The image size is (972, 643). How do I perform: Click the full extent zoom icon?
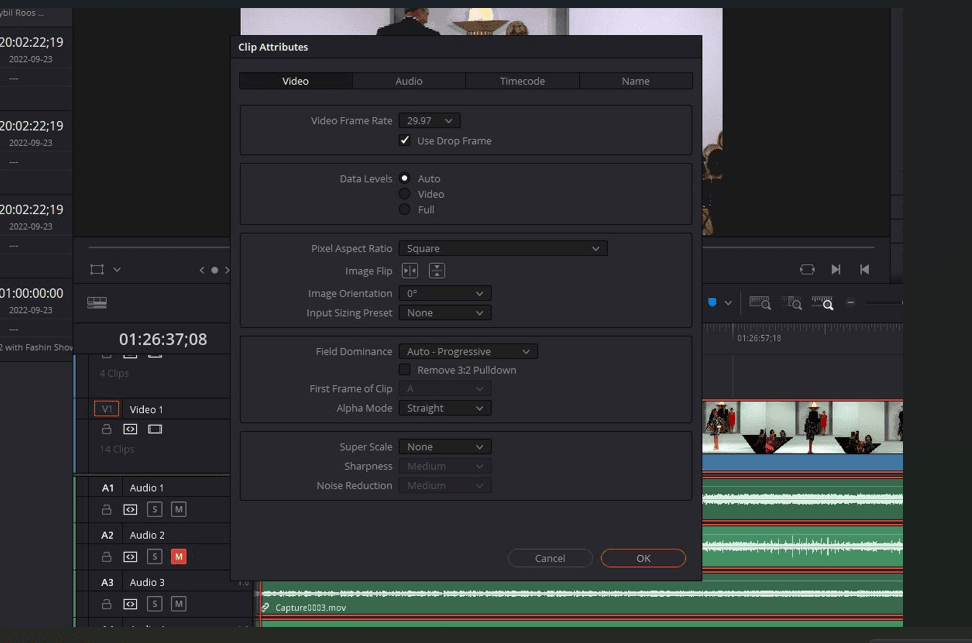[759, 302]
